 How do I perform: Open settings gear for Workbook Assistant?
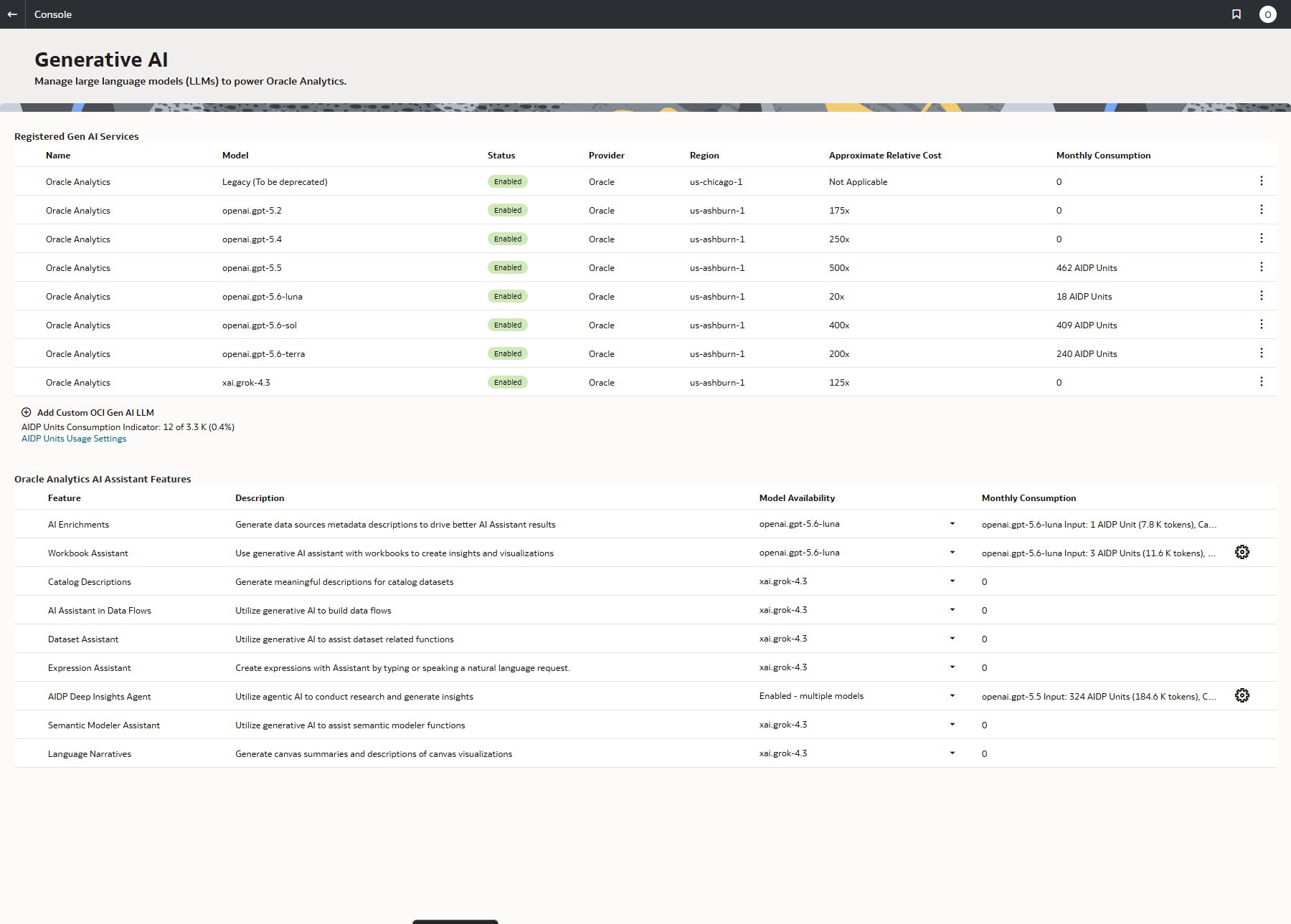tap(1242, 552)
